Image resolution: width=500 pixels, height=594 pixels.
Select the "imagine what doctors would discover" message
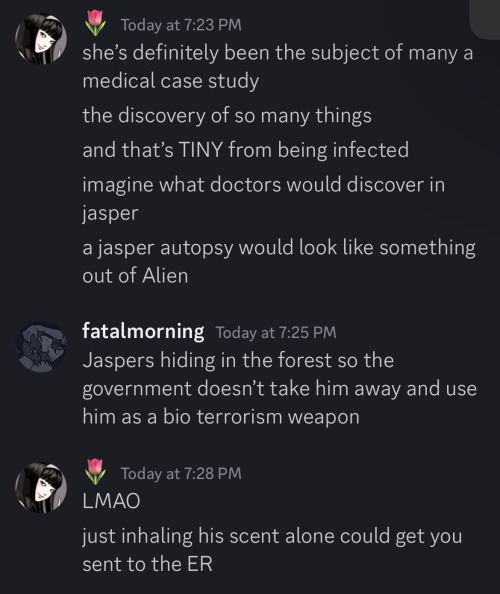tap(264, 199)
